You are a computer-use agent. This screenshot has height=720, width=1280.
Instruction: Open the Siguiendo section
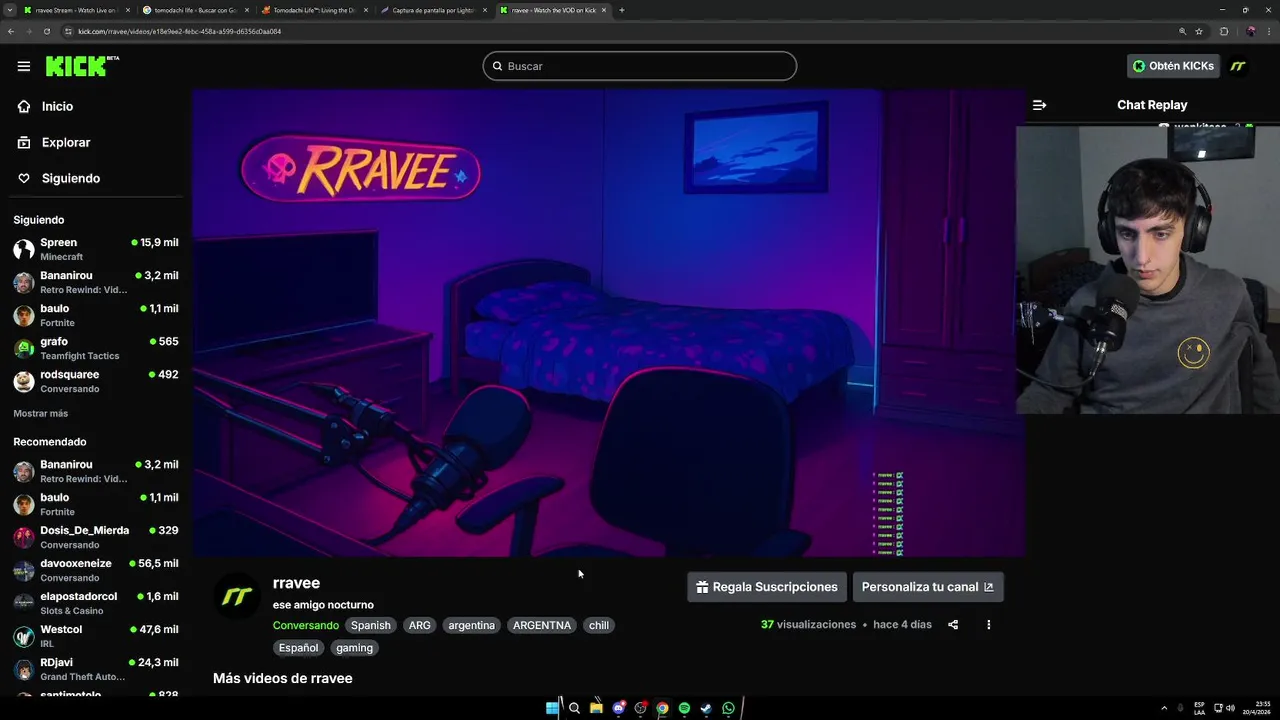pyautogui.click(x=71, y=178)
